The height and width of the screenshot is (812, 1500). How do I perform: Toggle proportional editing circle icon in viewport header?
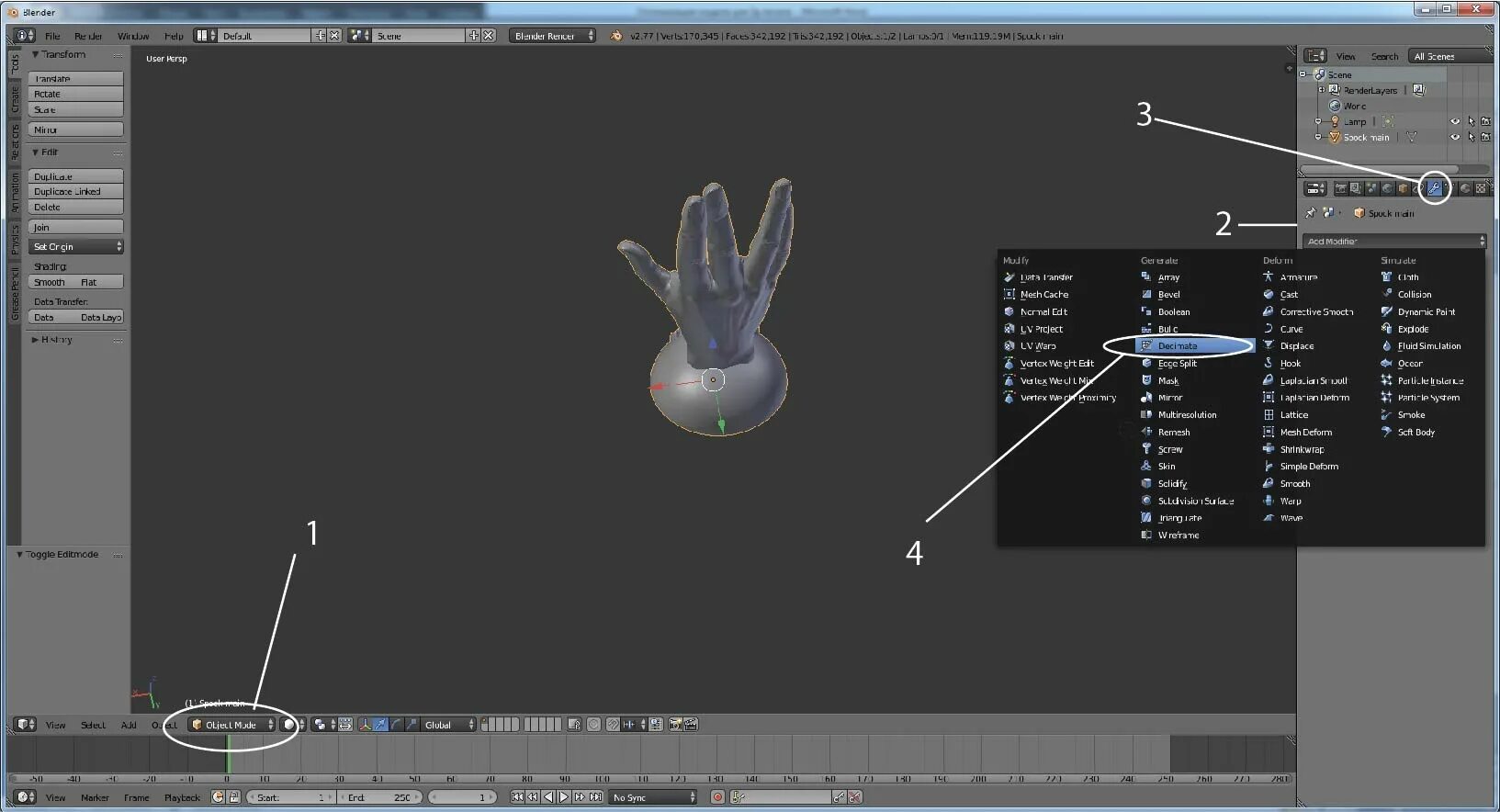(x=593, y=725)
